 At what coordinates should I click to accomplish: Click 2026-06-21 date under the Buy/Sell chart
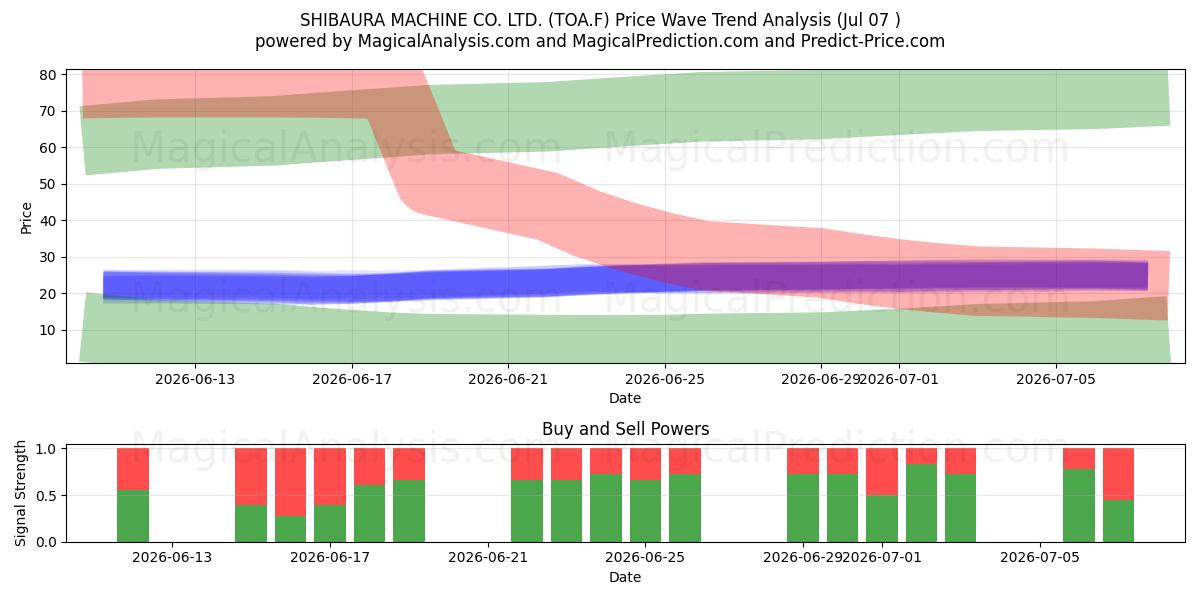pyautogui.click(x=488, y=558)
